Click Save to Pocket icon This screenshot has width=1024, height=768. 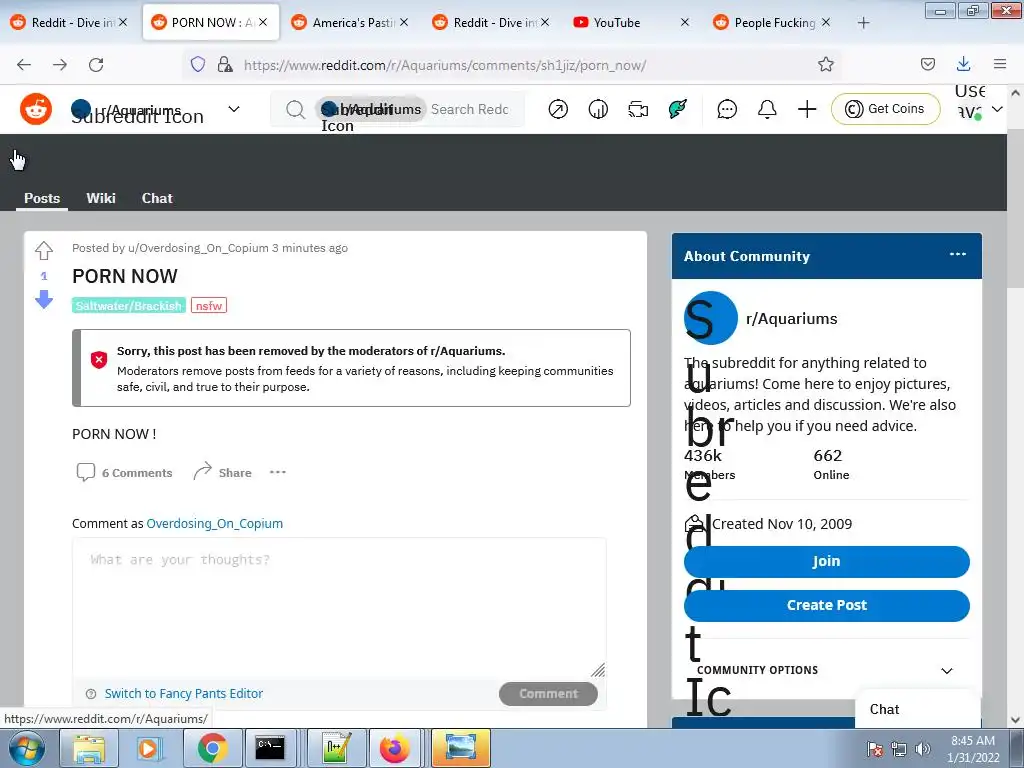coord(927,64)
